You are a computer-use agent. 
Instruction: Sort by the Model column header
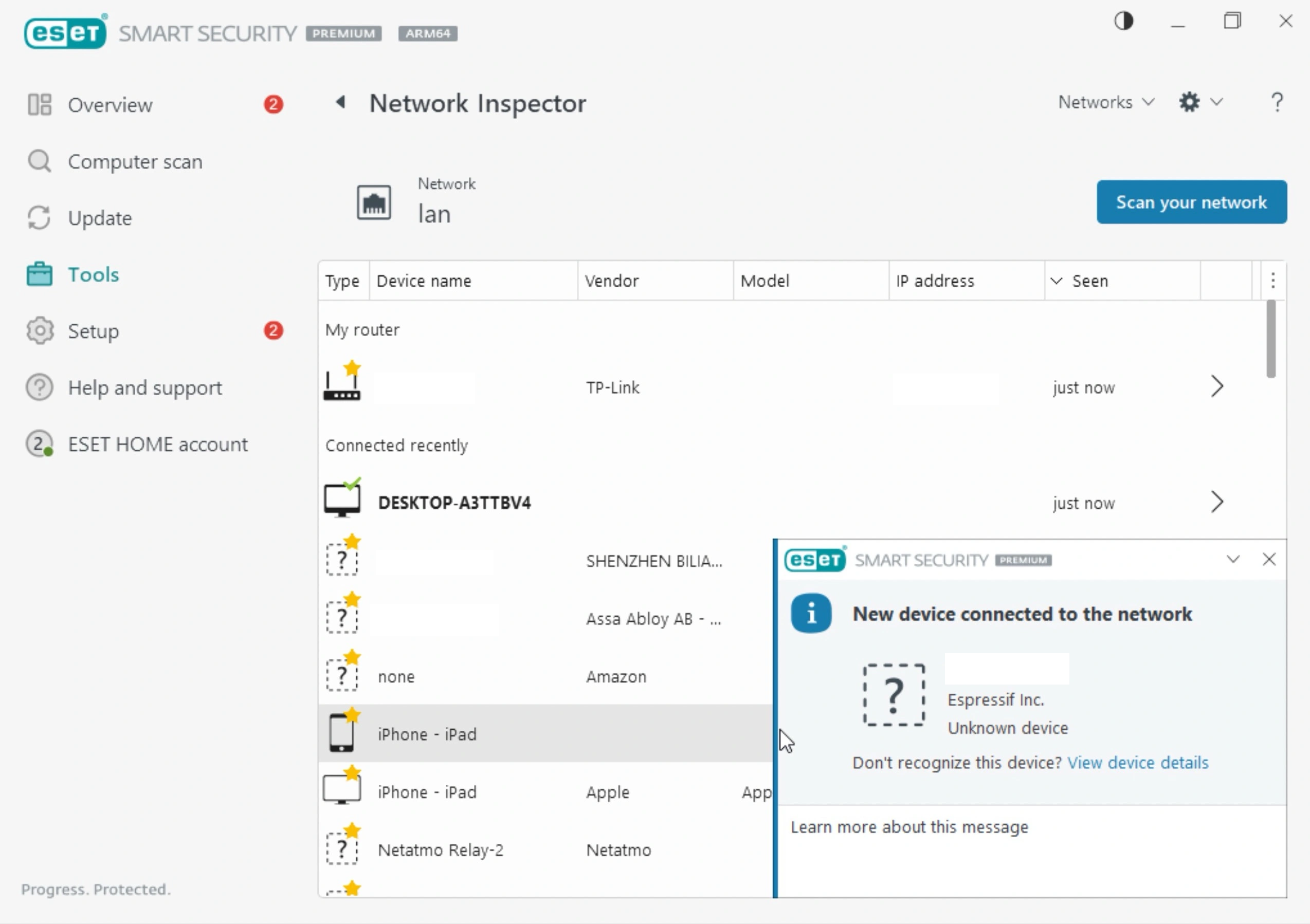811,281
